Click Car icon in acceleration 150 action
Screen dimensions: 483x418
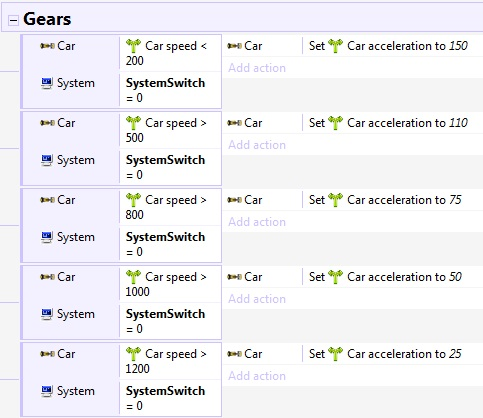pos(234,46)
